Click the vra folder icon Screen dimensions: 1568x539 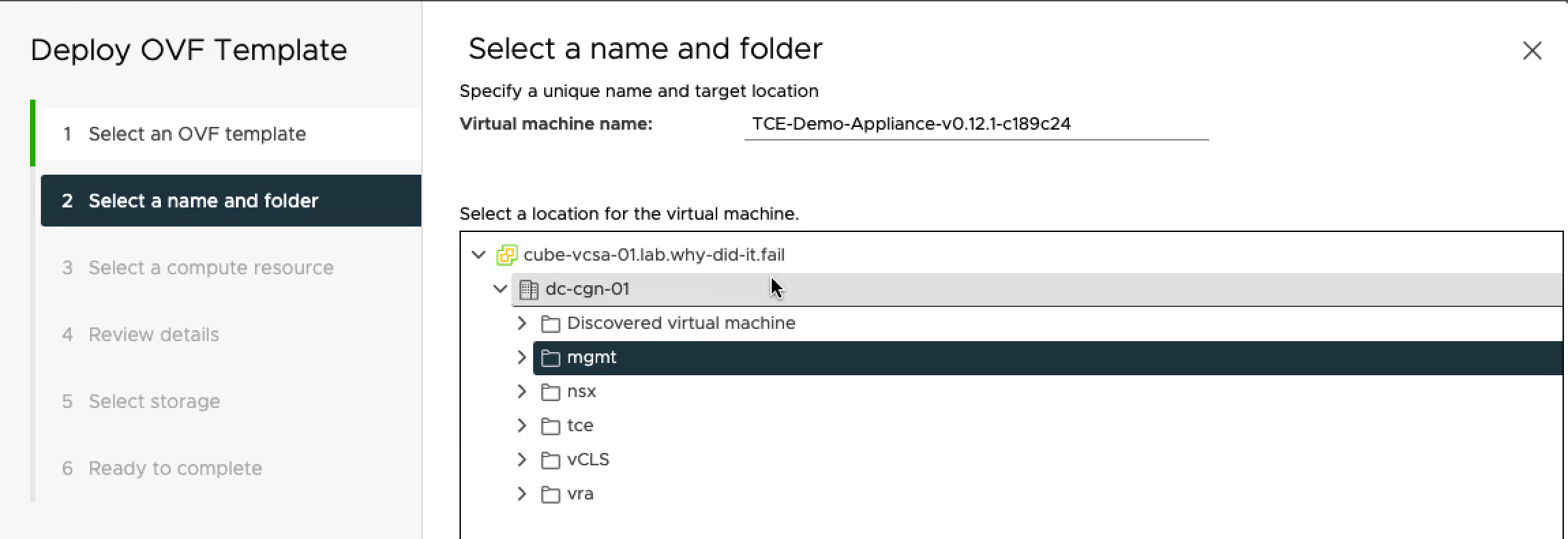[550, 494]
